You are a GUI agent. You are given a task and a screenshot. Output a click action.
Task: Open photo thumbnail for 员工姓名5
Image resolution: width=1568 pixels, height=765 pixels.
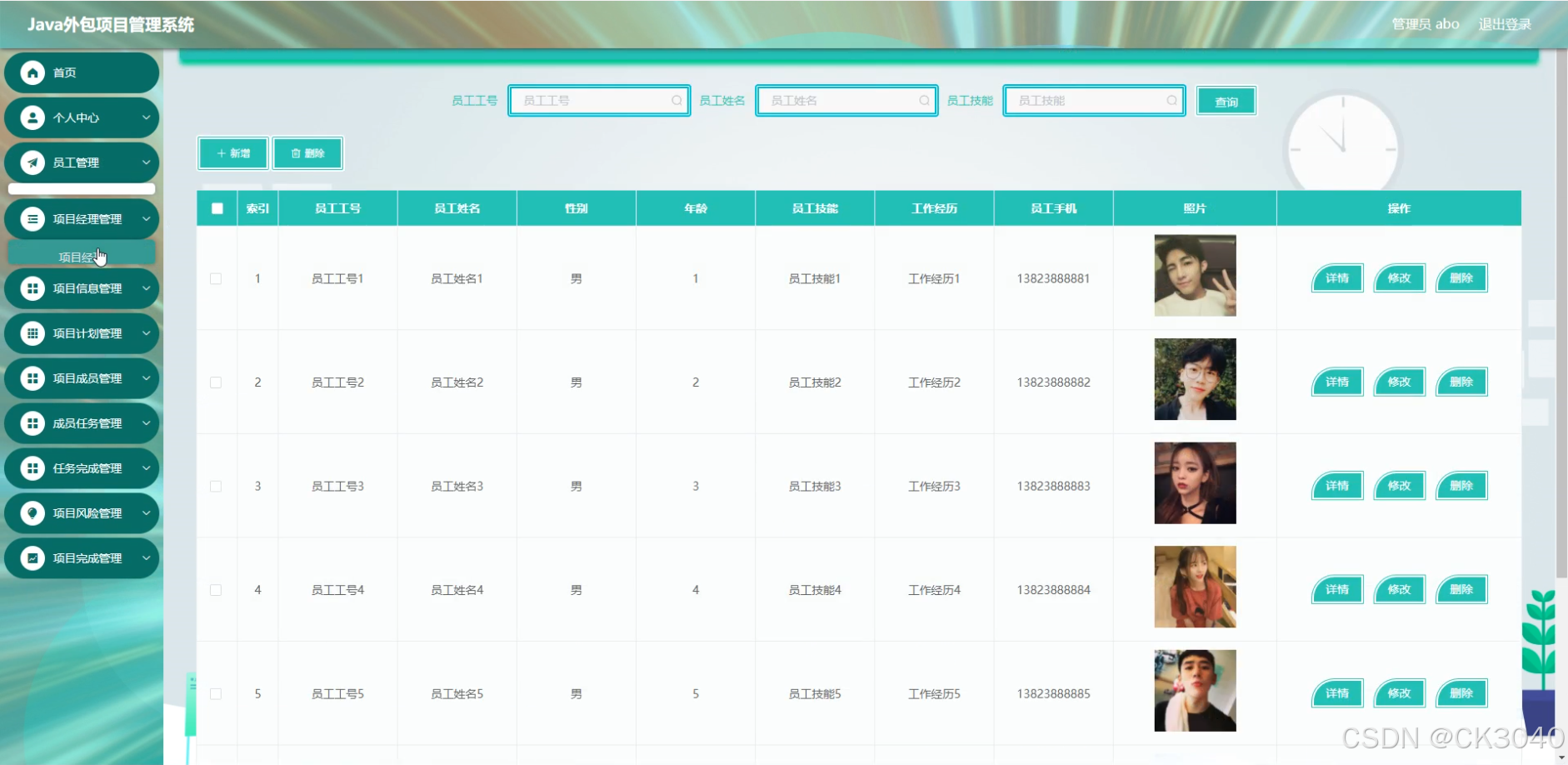[x=1195, y=691]
